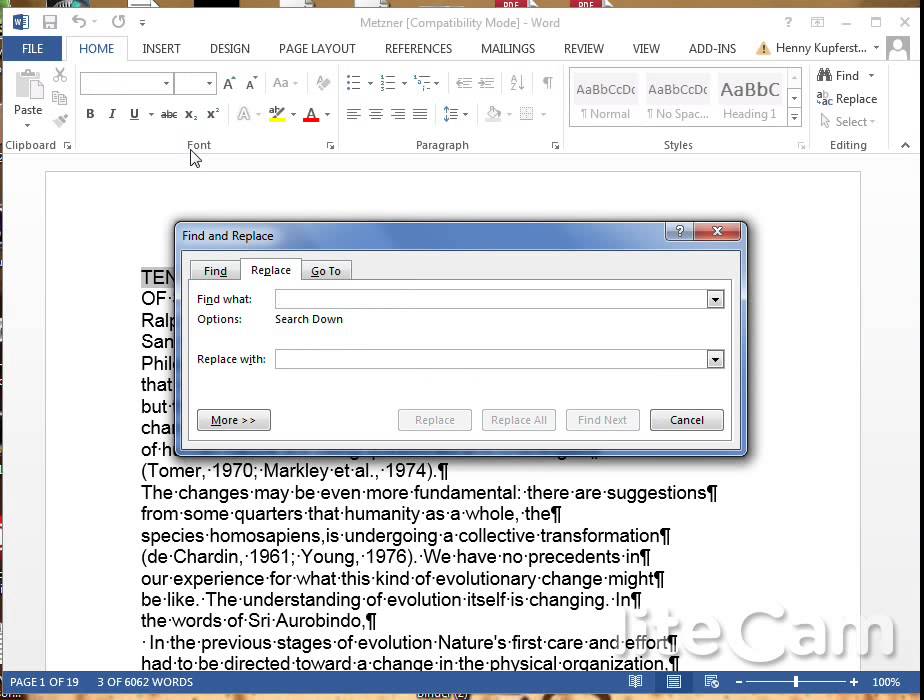The image size is (924, 700).
Task: Click the Grow Font icon
Action: pos(229,84)
